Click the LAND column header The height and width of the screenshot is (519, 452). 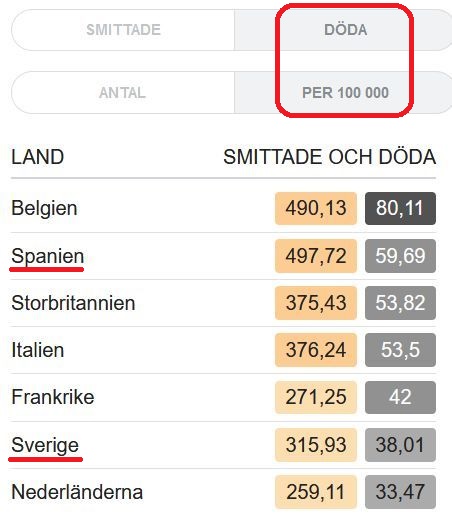pos(37,157)
